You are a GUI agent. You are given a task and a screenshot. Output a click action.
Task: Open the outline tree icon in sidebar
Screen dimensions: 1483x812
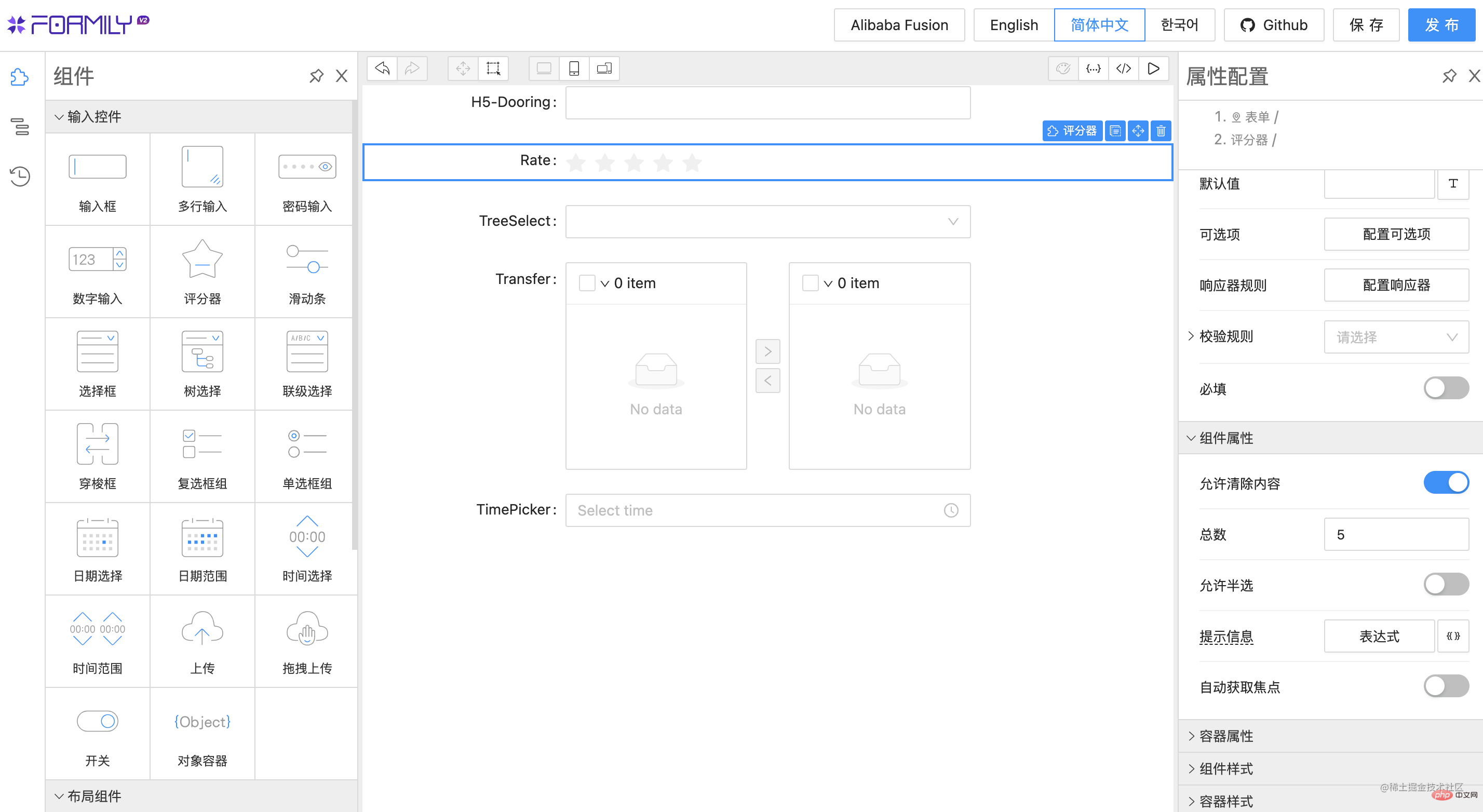(20, 126)
